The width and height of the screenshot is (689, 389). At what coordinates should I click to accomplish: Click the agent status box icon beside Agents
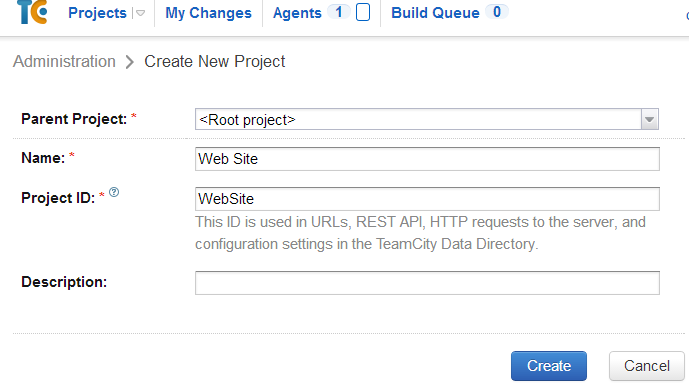point(363,12)
